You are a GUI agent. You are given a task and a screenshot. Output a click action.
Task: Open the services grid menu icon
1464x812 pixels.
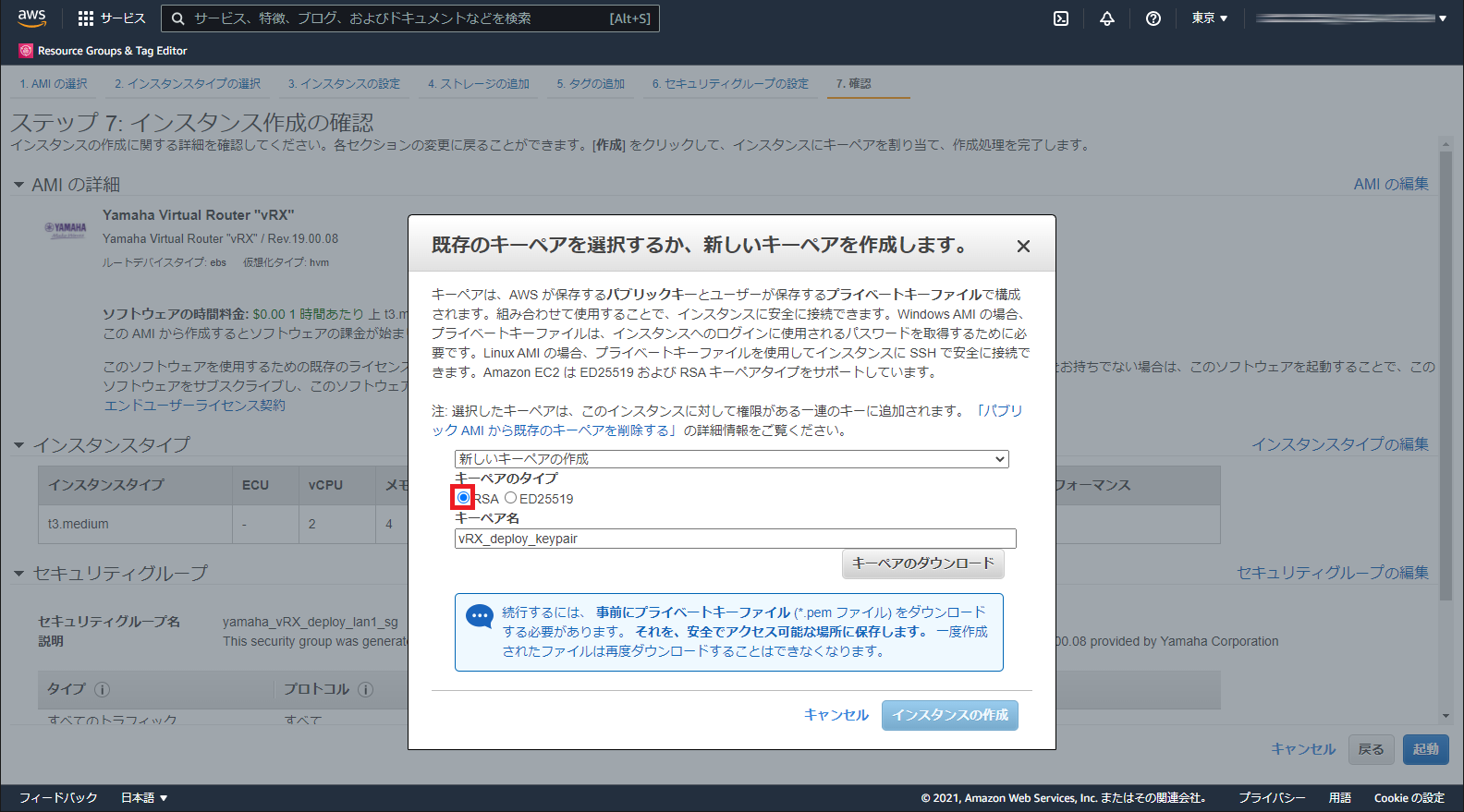(x=86, y=18)
